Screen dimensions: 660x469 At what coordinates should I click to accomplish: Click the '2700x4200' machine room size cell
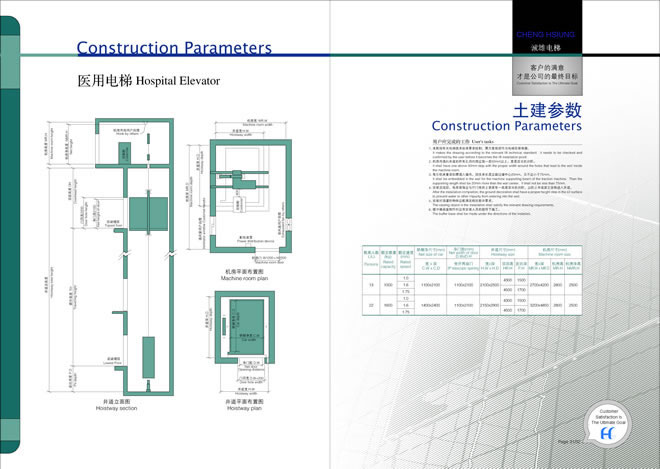539,285
